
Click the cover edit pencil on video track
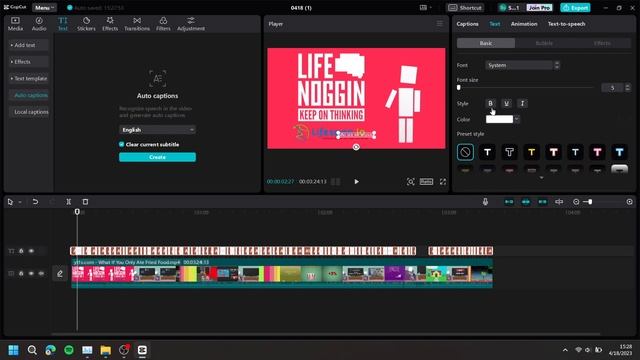click(x=60, y=273)
